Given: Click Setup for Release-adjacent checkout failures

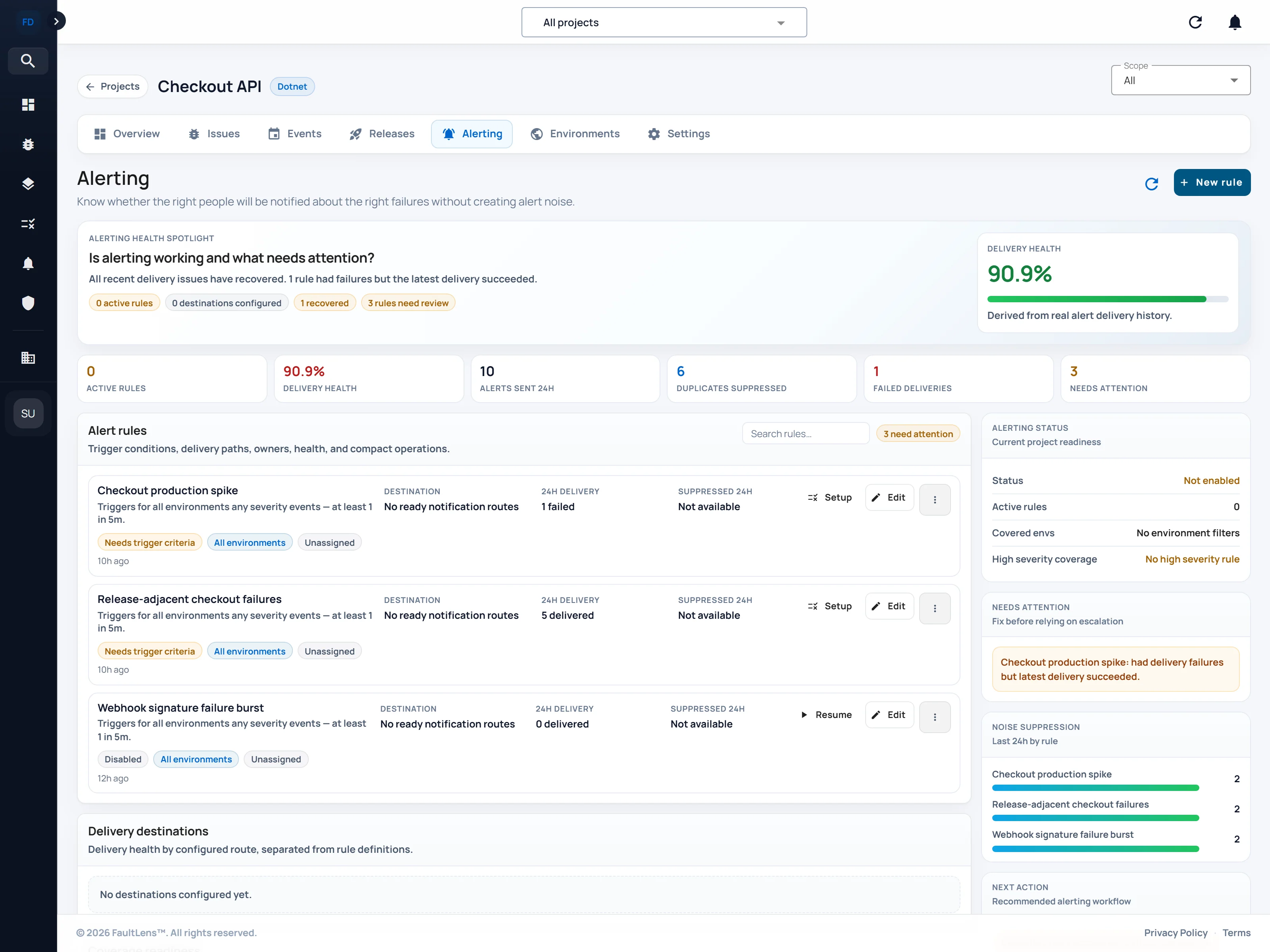Looking at the screenshot, I should 829,606.
